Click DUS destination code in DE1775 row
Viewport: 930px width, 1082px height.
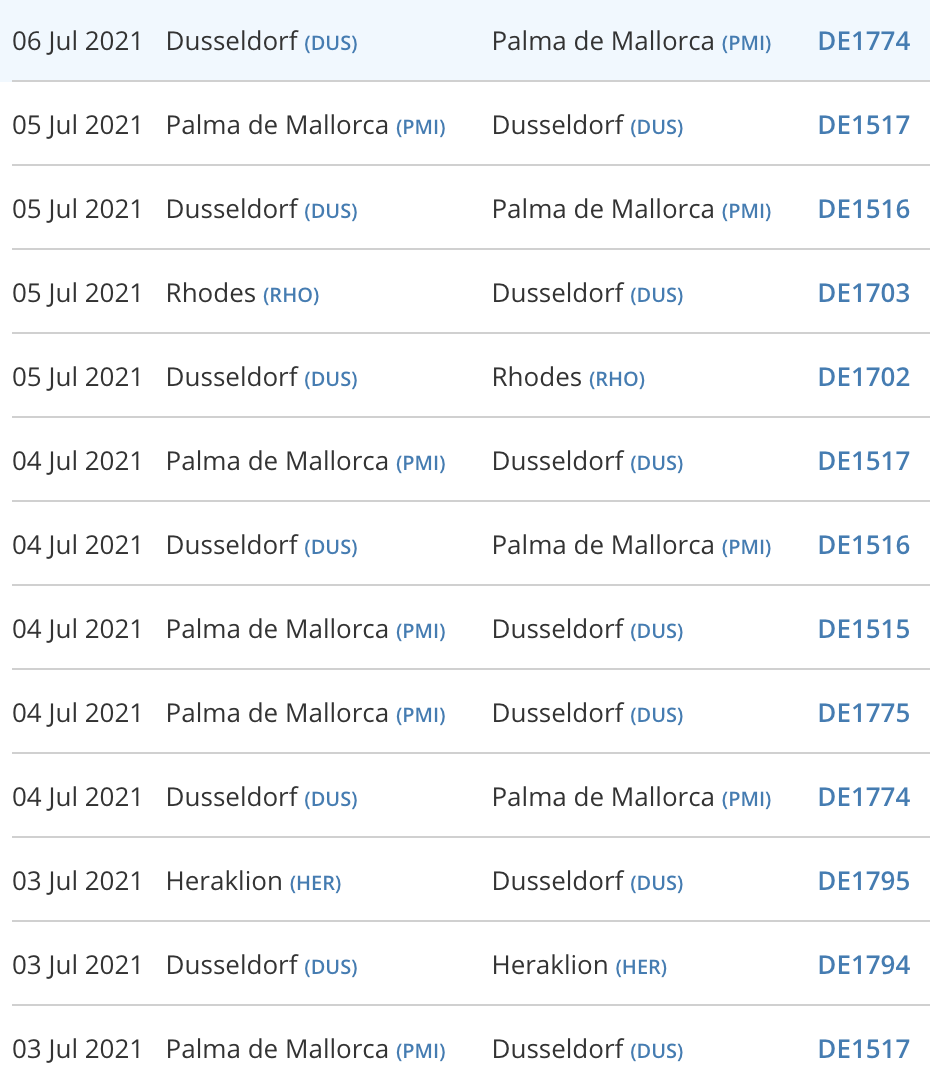tap(656, 715)
